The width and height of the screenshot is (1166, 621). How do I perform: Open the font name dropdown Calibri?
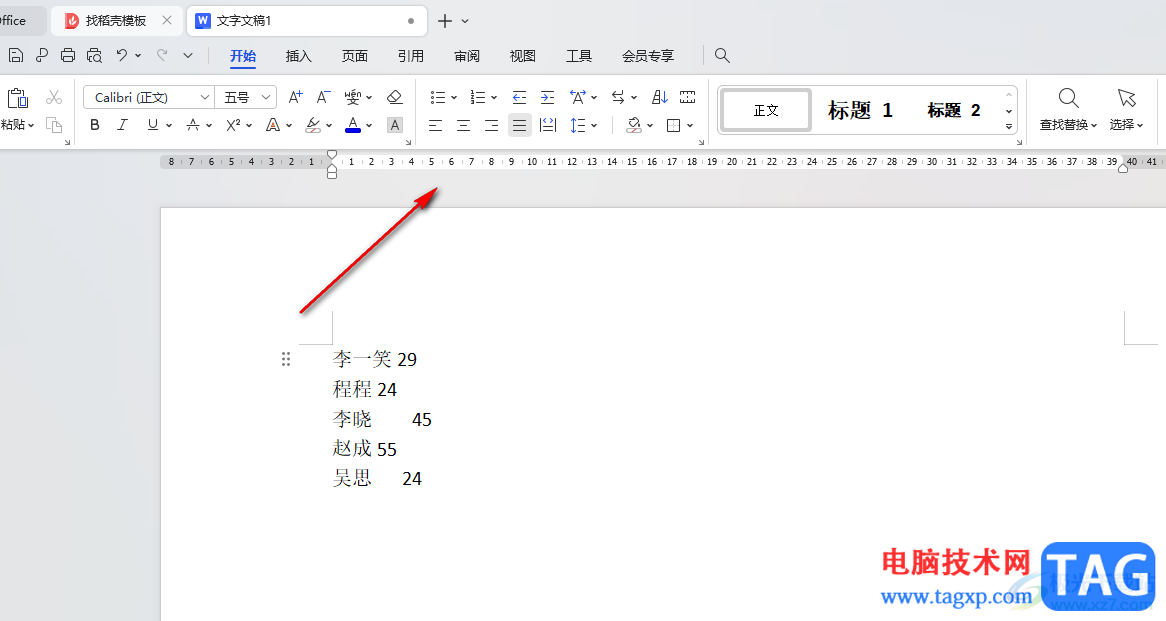click(x=205, y=97)
